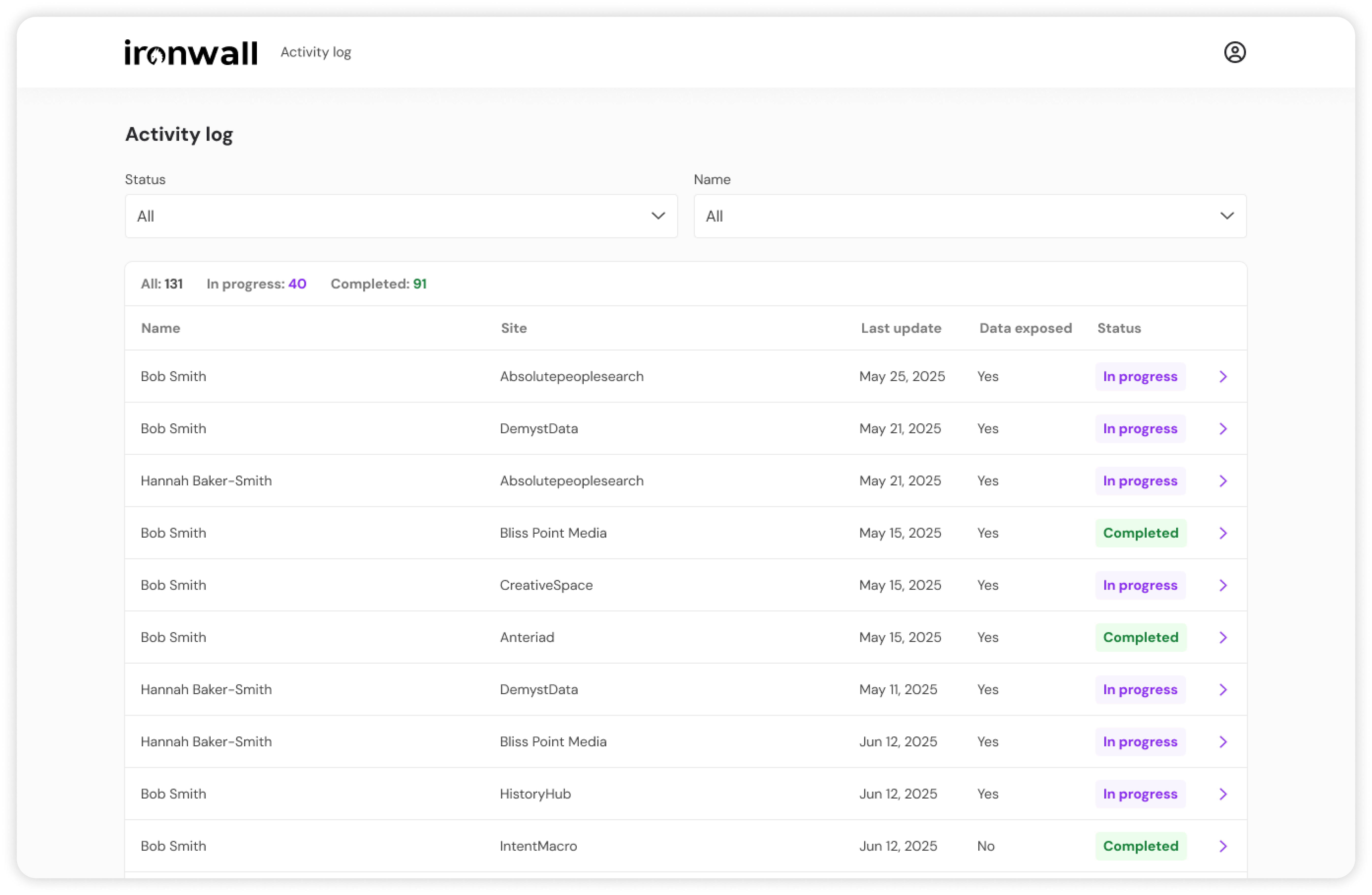This screenshot has width=1372, height=895.
Task: Filter by All: 131 count
Action: coord(162,284)
